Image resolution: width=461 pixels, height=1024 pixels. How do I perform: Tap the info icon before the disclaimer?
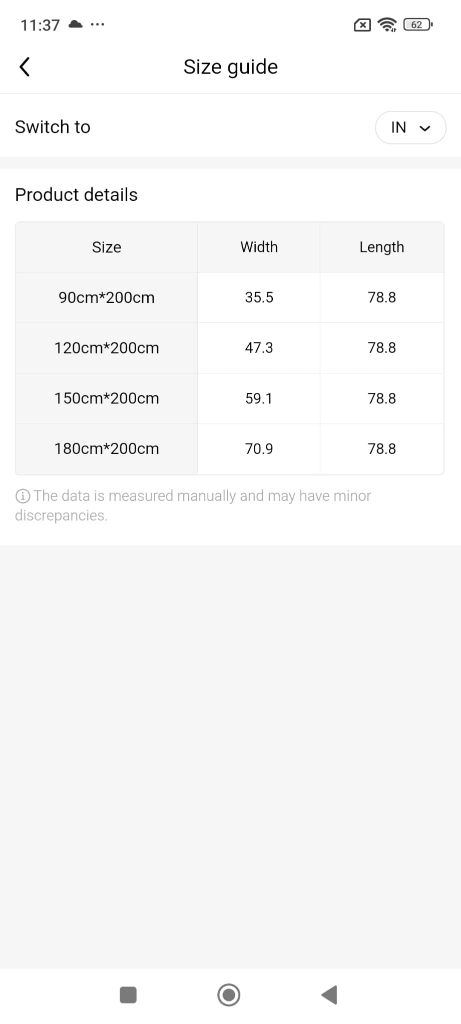click(x=22, y=496)
